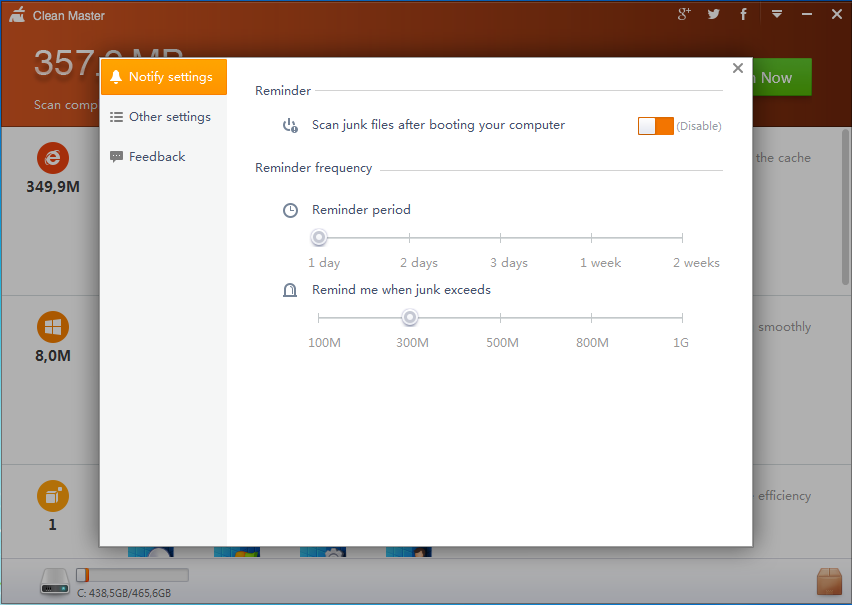This screenshot has height=605, width=852.
Task: Click the Windows system junk icon
Action: click(x=53, y=327)
